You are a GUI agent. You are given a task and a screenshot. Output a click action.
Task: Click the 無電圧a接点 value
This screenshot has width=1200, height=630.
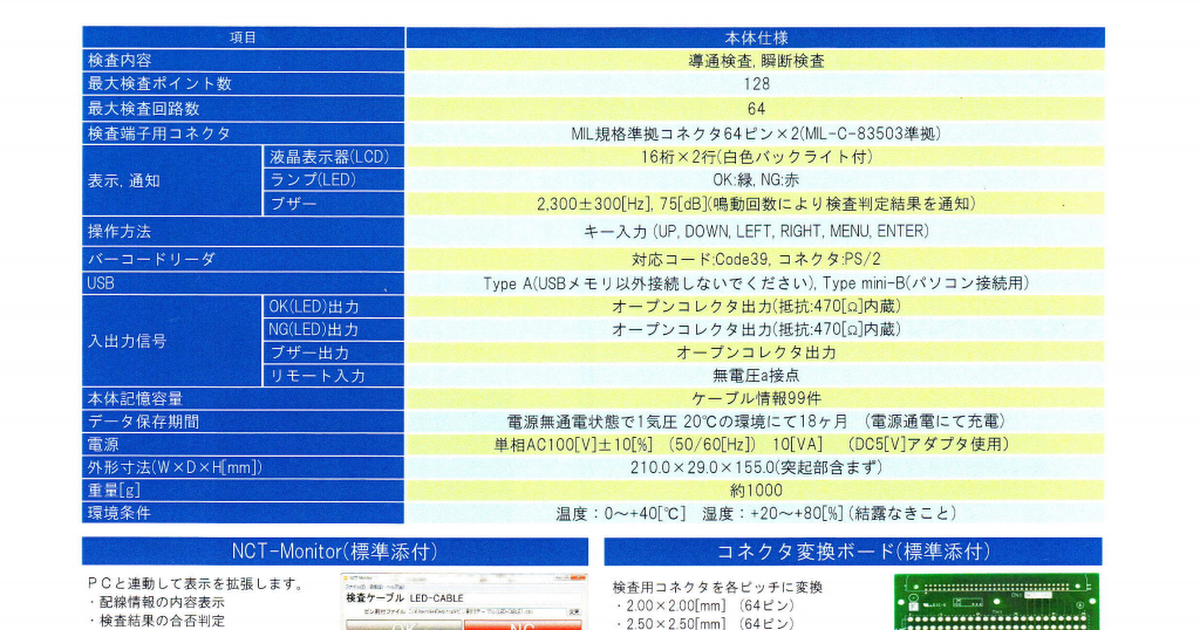pos(756,376)
